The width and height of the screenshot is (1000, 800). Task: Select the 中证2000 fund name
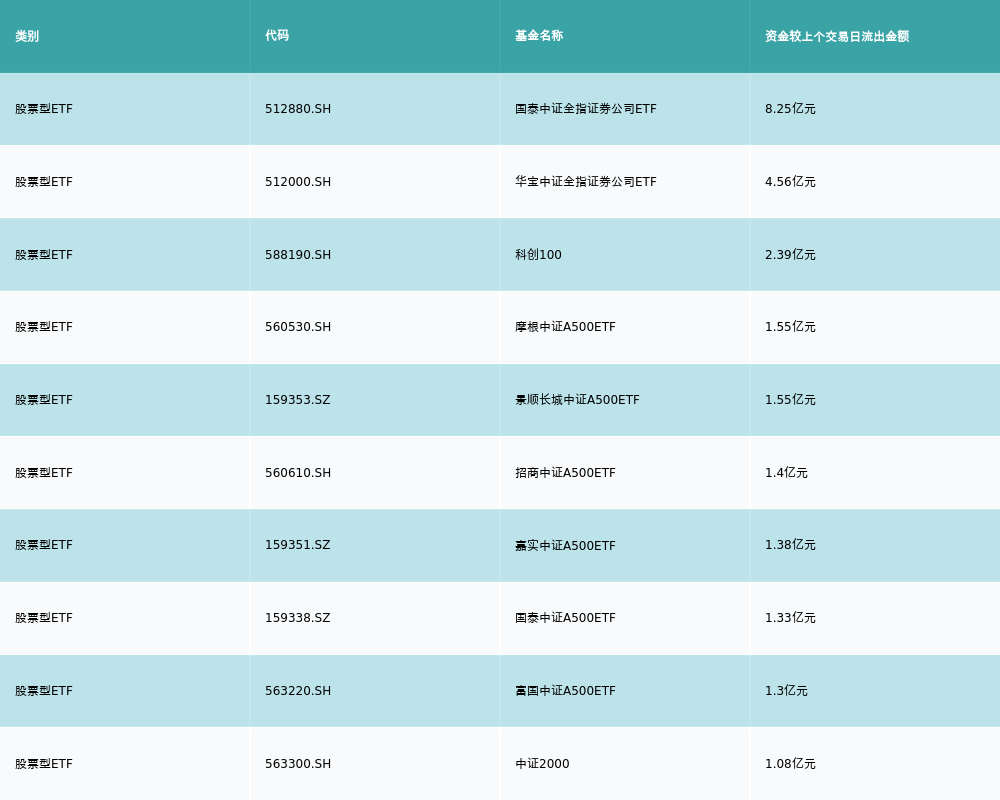point(542,764)
